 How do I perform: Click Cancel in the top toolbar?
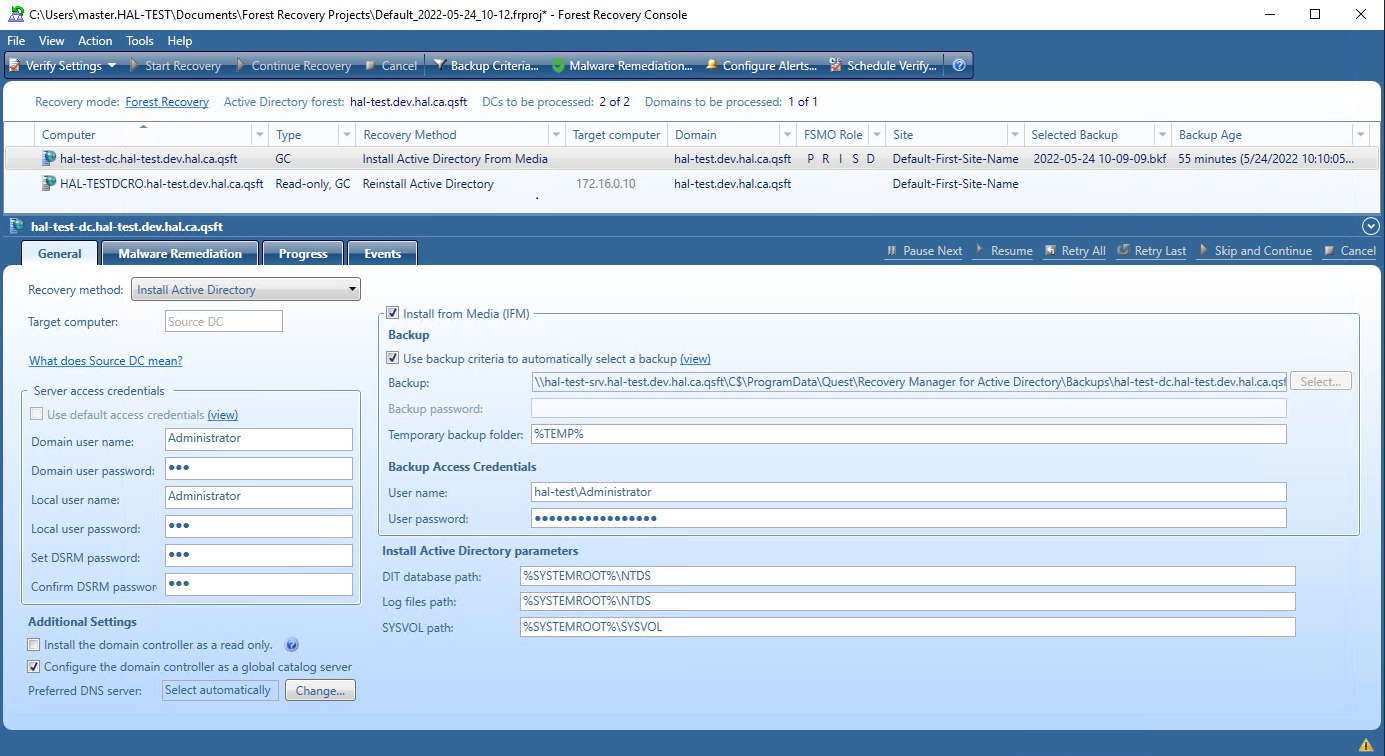point(391,66)
